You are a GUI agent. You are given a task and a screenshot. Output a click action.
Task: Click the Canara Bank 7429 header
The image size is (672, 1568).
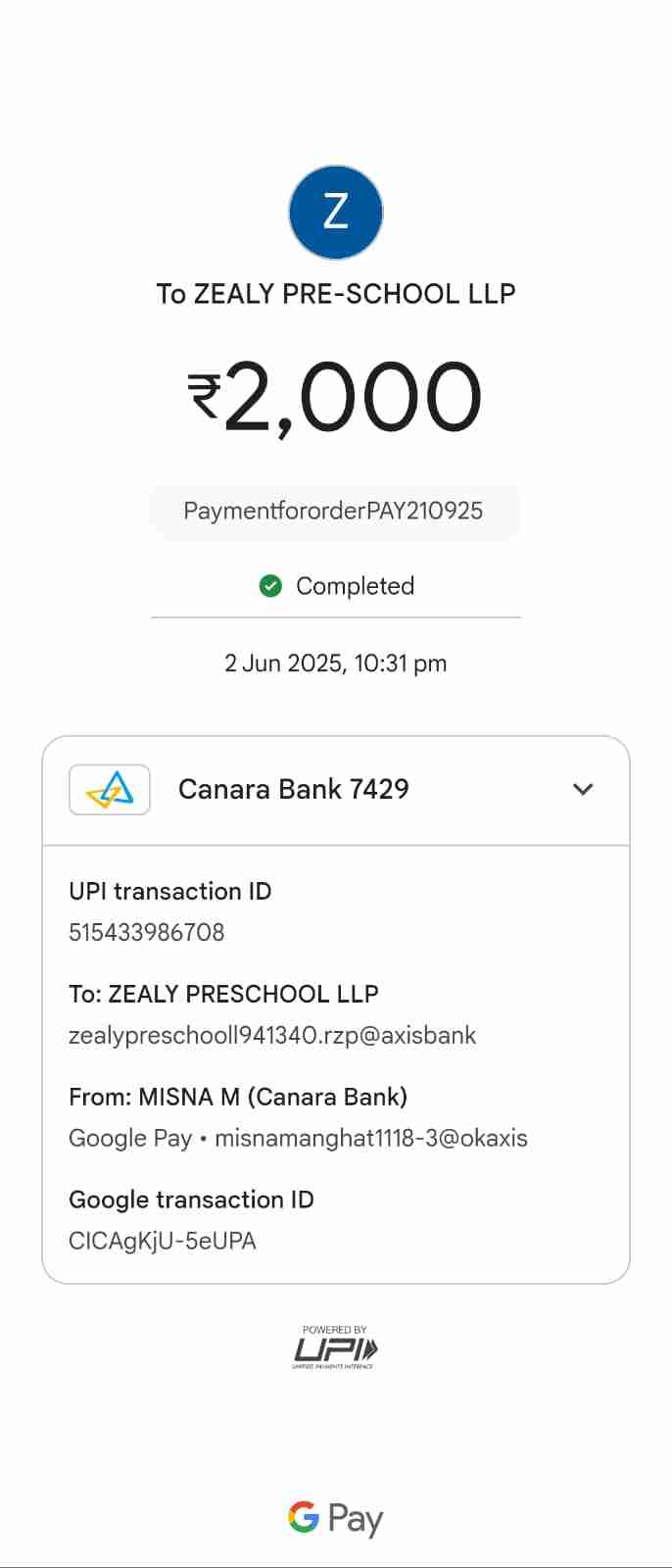[293, 789]
